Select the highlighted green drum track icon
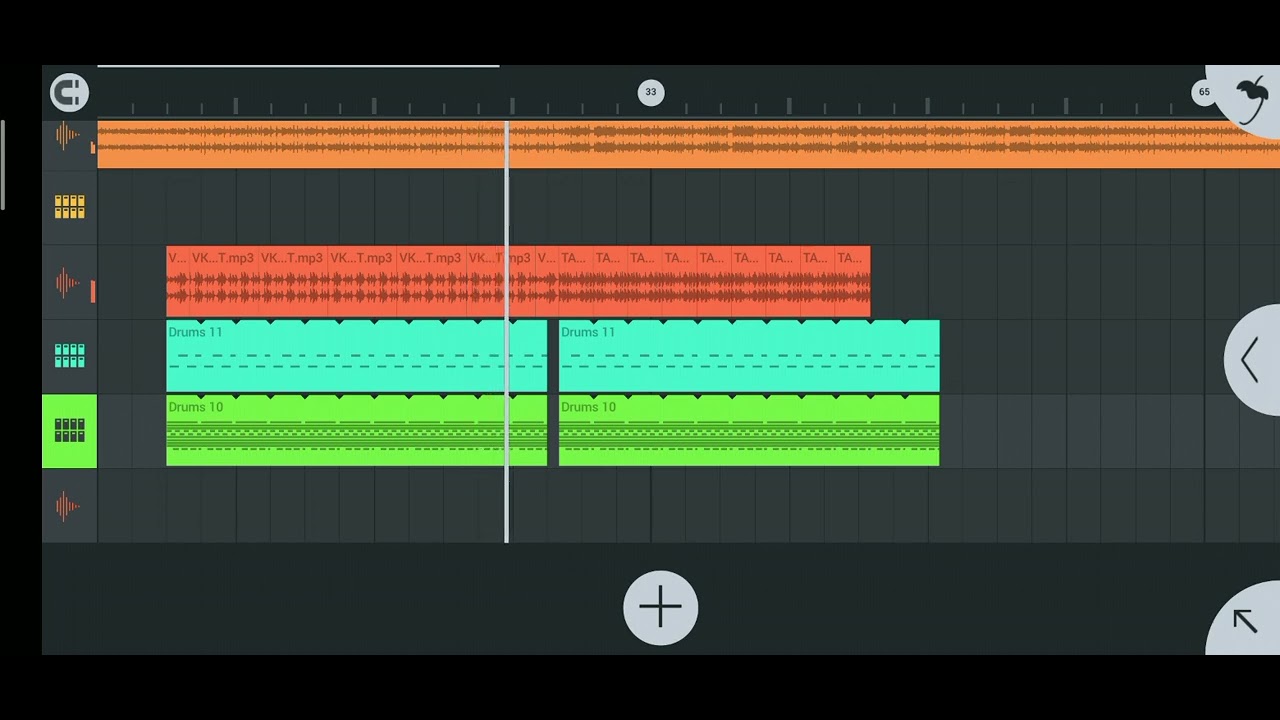This screenshot has width=1280, height=720. click(x=69, y=431)
